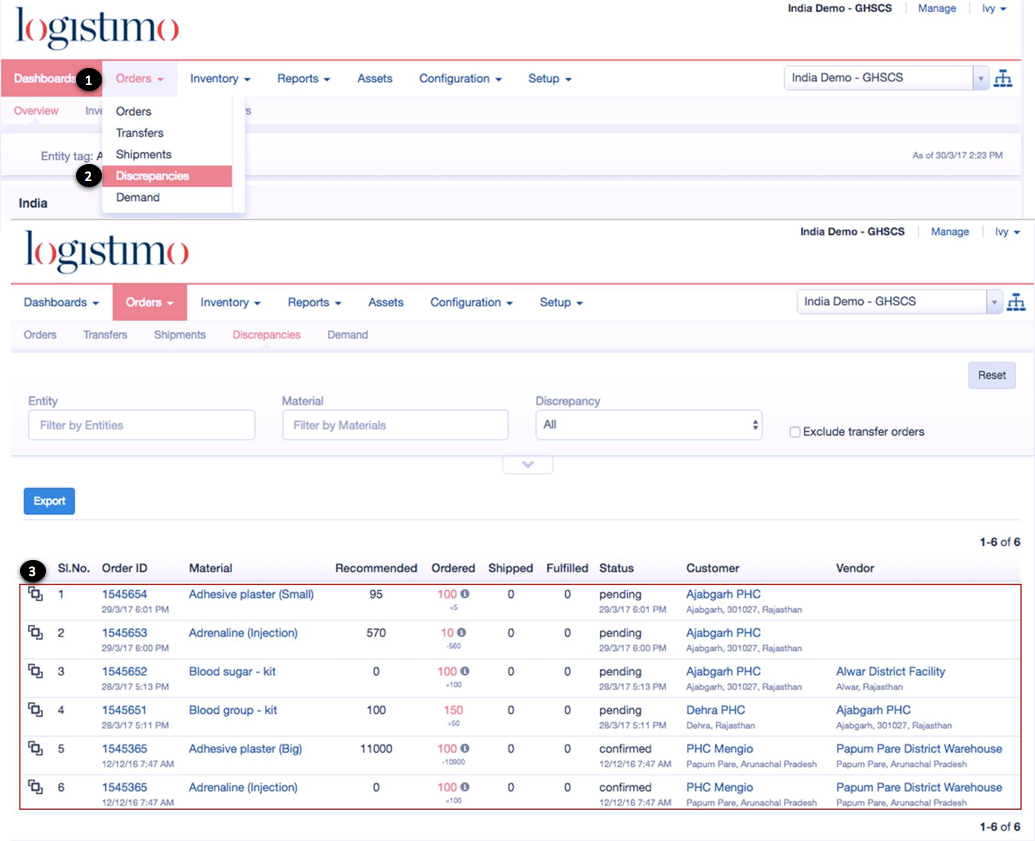Open vendor Papum Pare District Warehouse row 6
Image resolution: width=1035 pixels, height=841 pixels.
point(919,788)
